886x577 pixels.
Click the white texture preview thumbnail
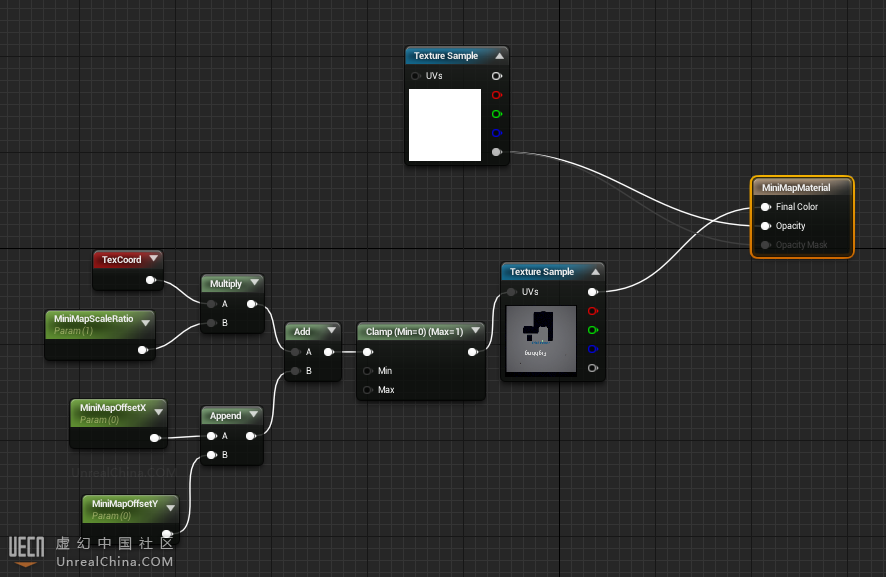(445, 125)
